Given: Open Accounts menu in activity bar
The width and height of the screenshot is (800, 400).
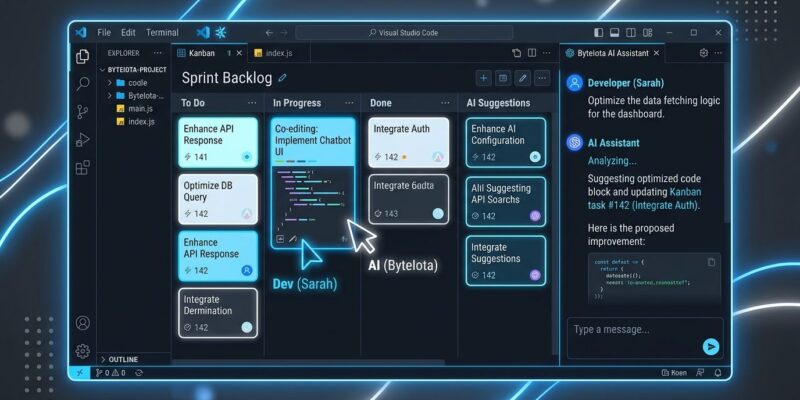Looking at the screenshot, I should click(x=83, y=323).
